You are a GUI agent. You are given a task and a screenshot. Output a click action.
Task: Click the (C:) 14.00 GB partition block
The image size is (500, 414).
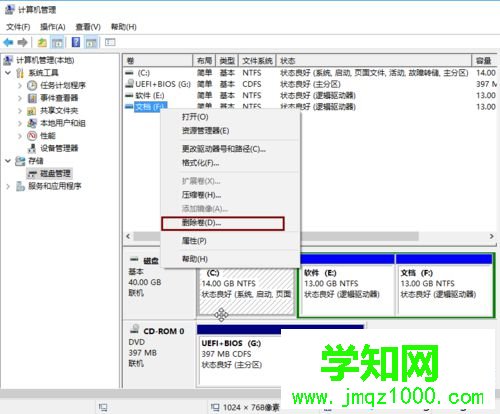pos(247,292)
